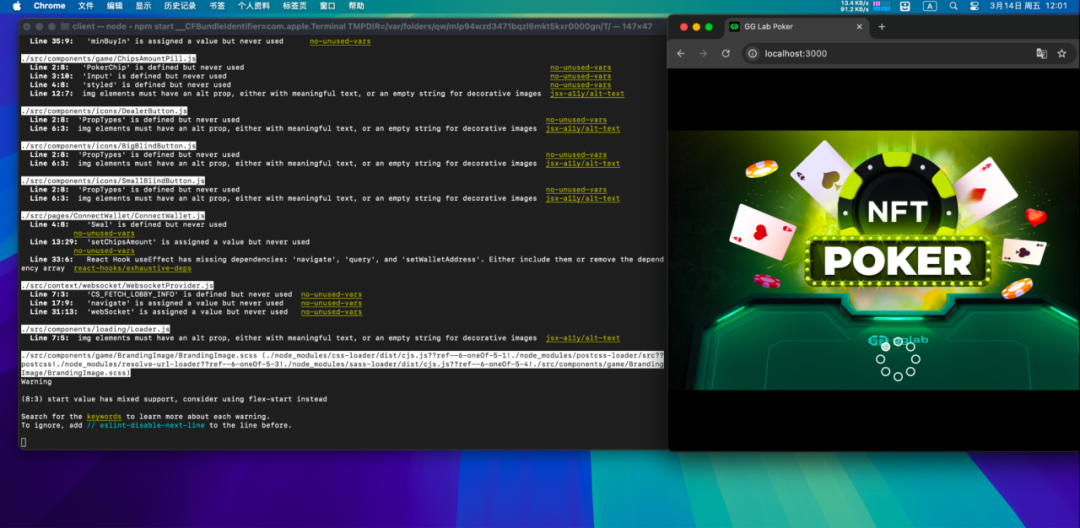The height and width of the screenshot is (528, 1080).
Task: Click Chrome's forward arrow
Action: (x=703, y=54)
